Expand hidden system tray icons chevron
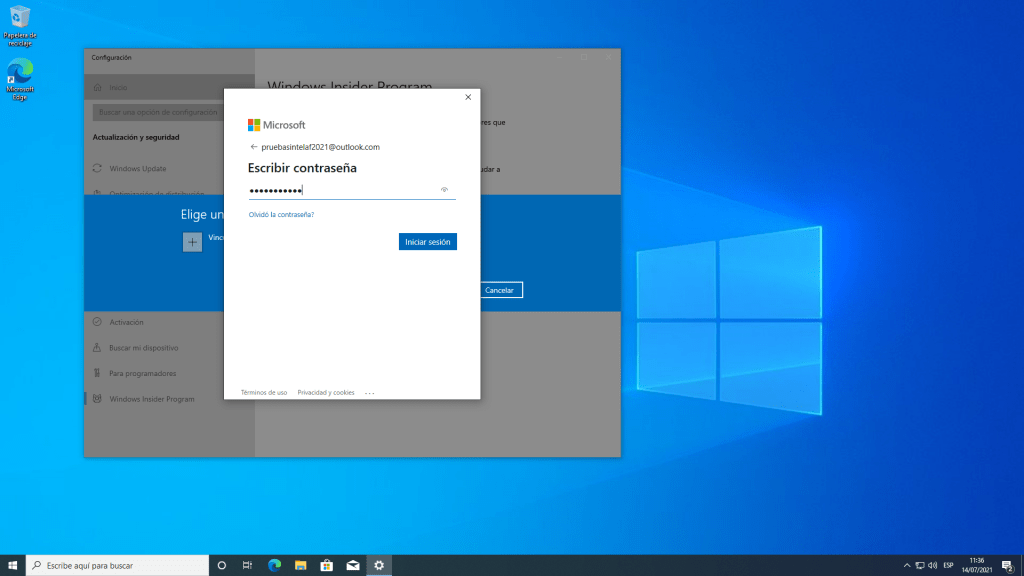The height and width of the screenshot is (576, 1024). [x=907, y=565]
